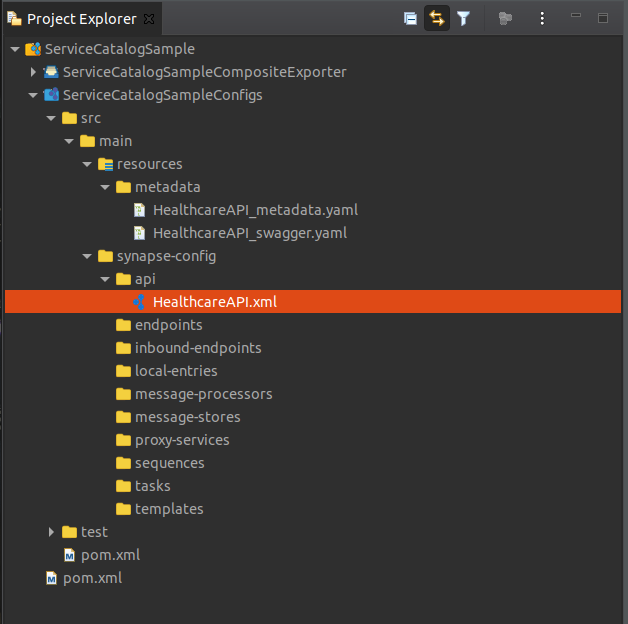Viewport: 628px width, 624px height.
Task: Open the filter icon in Project Explorer
Action: tap(463, 18)
